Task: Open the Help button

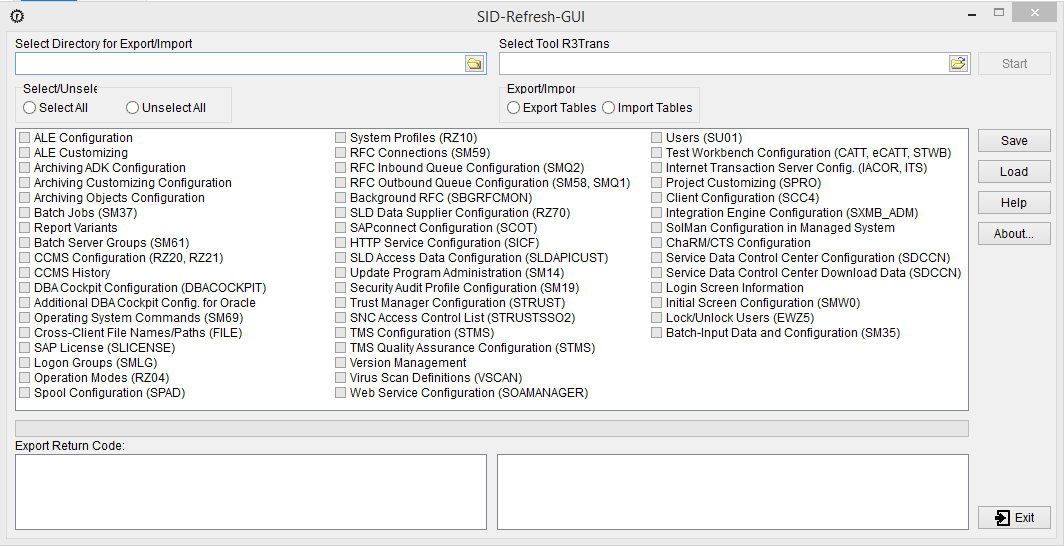Action: (x=1014, y=203)
